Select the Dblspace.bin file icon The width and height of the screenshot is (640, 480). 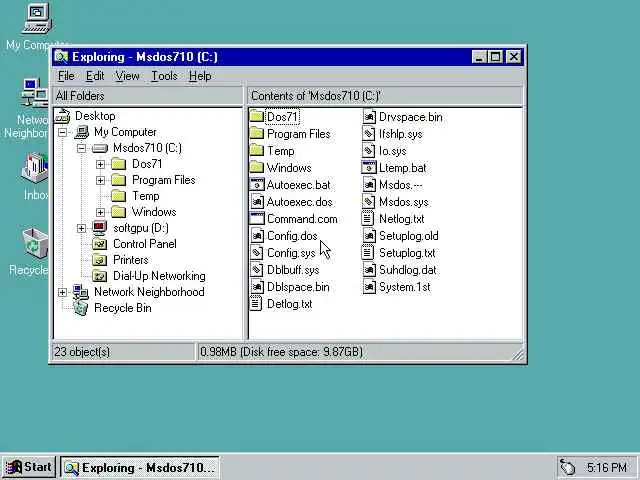point(256,287)
